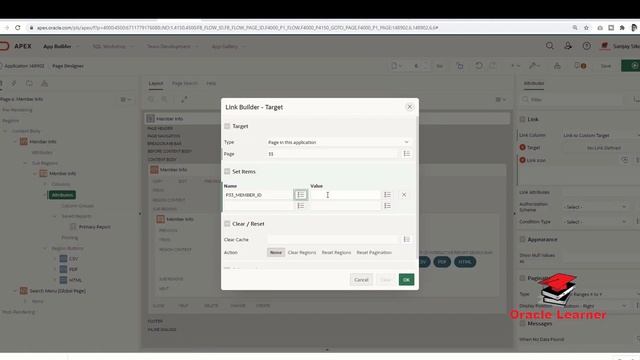640x360 pixels.
Task: Open the Type dropdown in Link Builder
Action: (338, 142)
